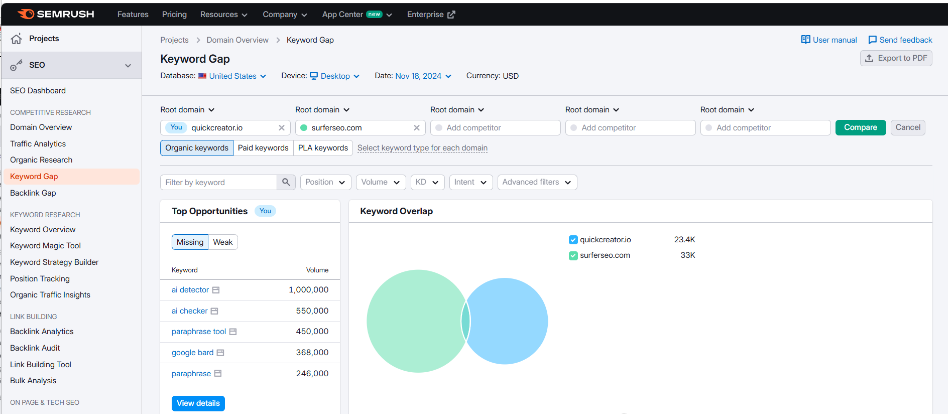
Task: Click the Cancel button
Action: click(907, 128)
